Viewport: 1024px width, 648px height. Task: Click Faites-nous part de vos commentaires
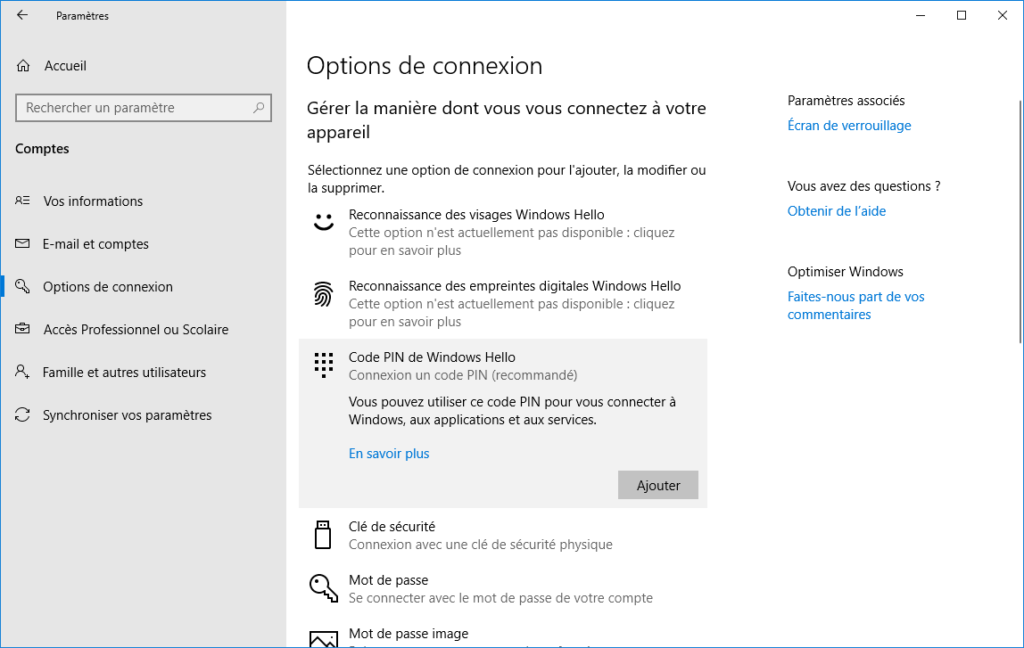pyautogui.click(x=856, y=305)
